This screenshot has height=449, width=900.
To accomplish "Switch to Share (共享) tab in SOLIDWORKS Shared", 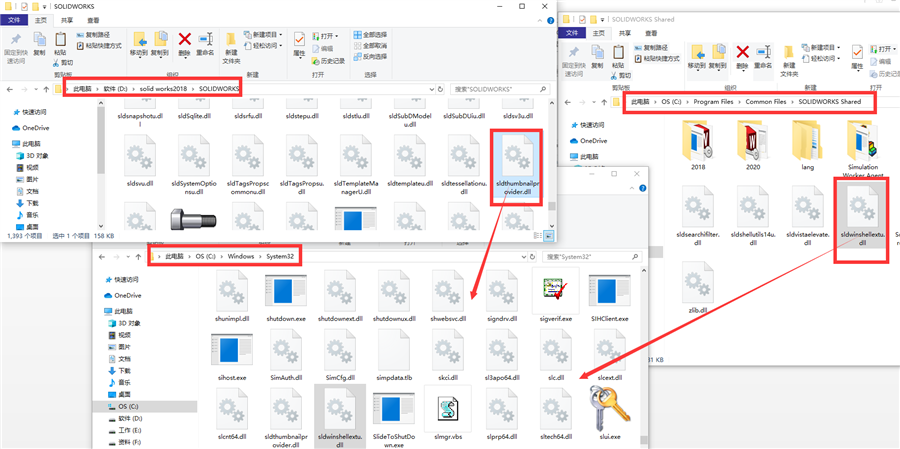I will click(625, 33).
